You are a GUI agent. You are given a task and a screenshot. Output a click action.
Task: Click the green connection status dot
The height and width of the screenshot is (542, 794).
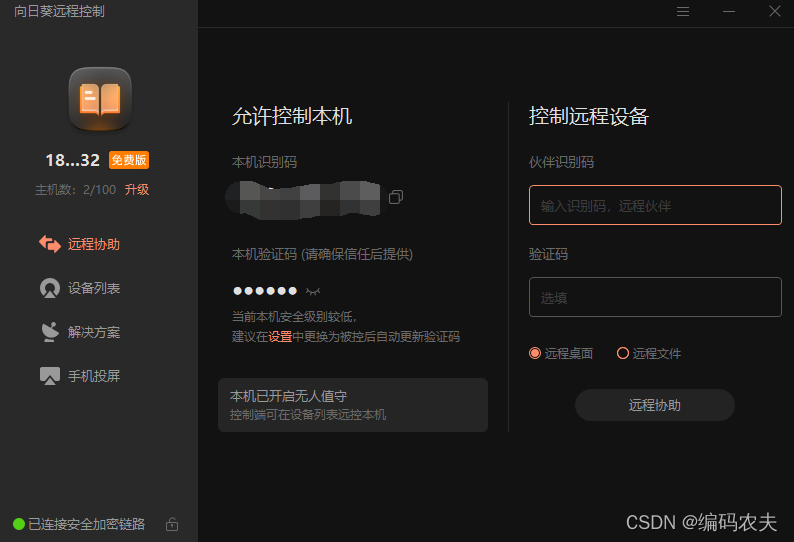point(19,524)
